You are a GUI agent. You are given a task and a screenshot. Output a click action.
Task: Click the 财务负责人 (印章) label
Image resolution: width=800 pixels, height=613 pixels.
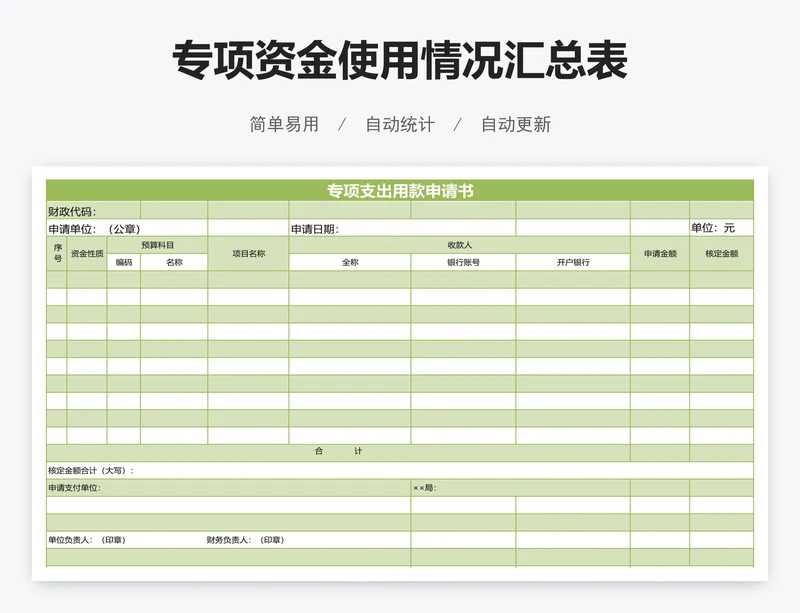coord(245,540)
